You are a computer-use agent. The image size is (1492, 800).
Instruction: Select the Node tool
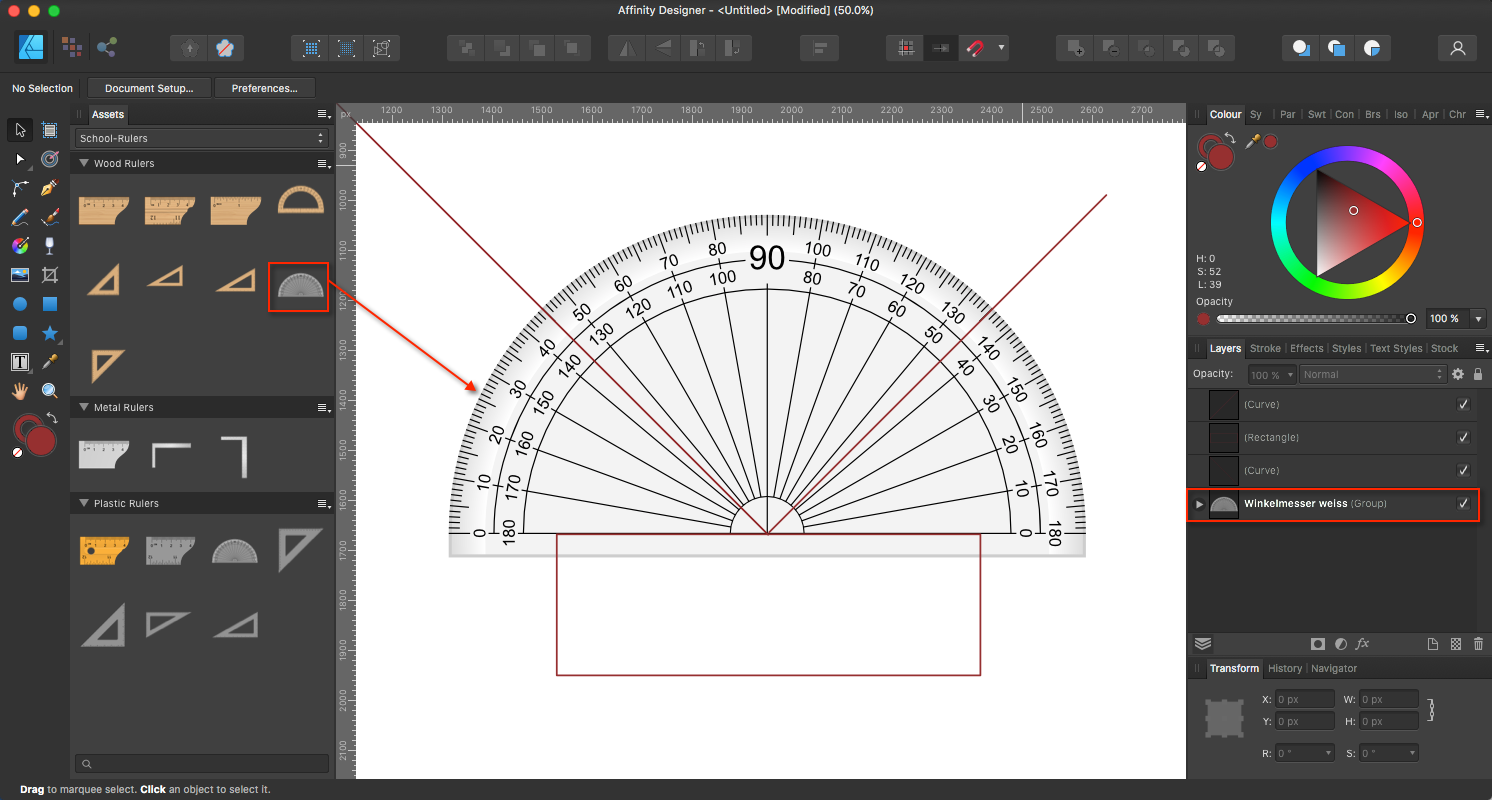(20, 159)
